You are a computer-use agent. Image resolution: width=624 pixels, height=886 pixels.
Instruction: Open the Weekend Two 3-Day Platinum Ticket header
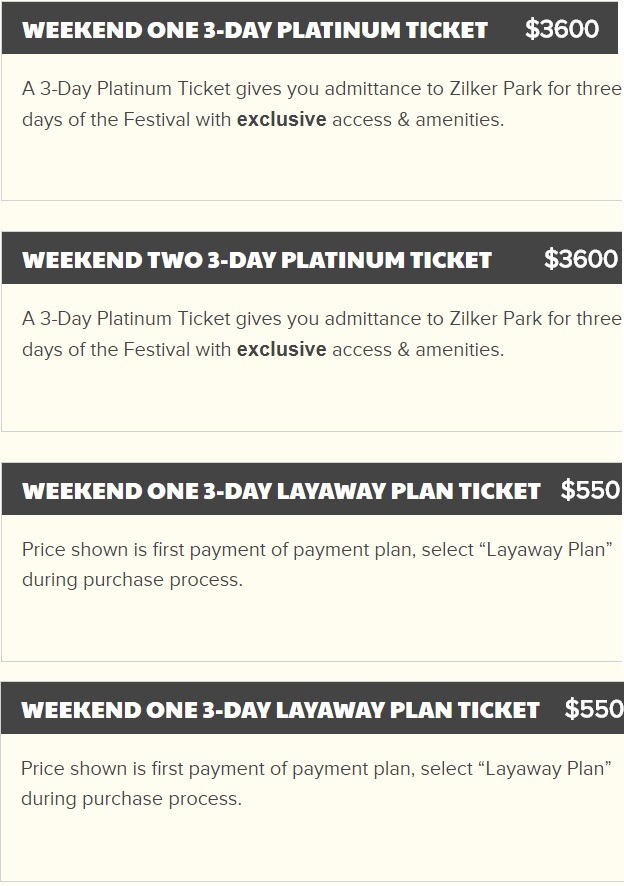[312, 258]
